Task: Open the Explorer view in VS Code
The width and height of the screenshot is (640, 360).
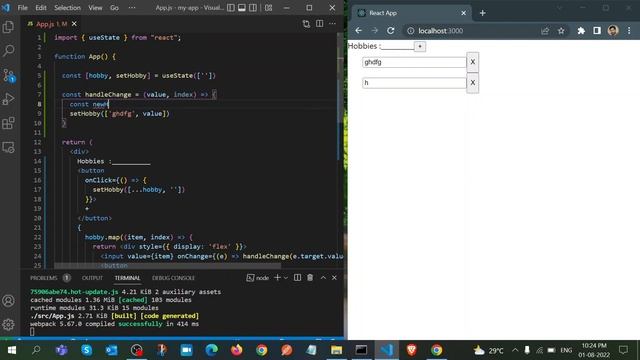Action: 8,27
